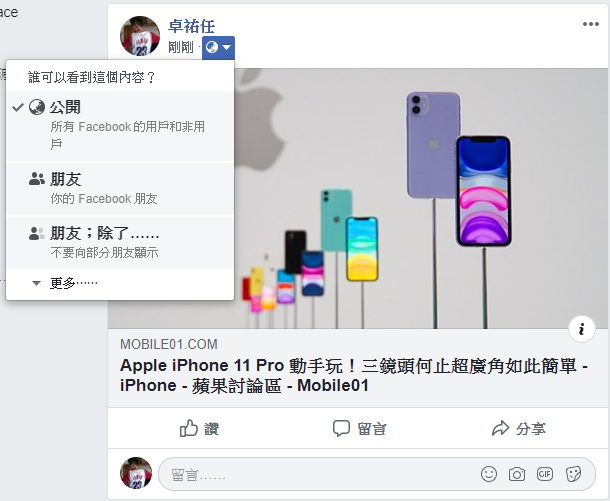This screenshot has width=610, height=501.
Task: Select the 公開 public audience option
Action: pos(120,126)
